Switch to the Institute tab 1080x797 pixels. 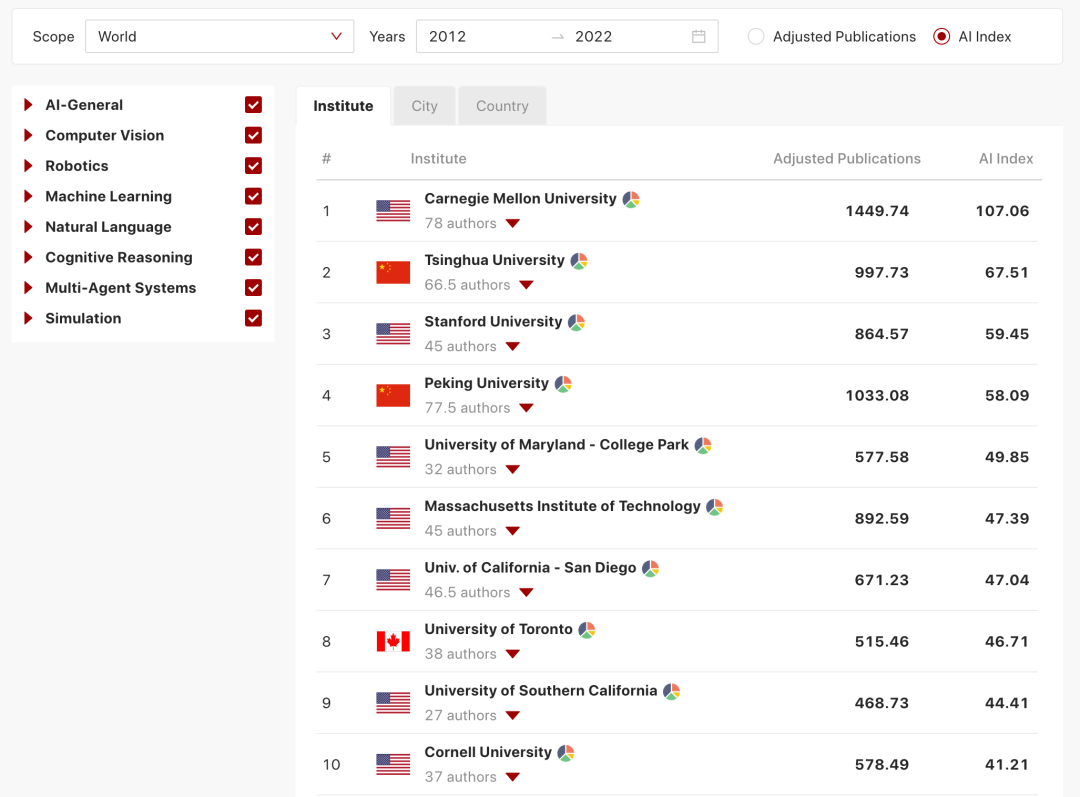(x=343, y=106)
